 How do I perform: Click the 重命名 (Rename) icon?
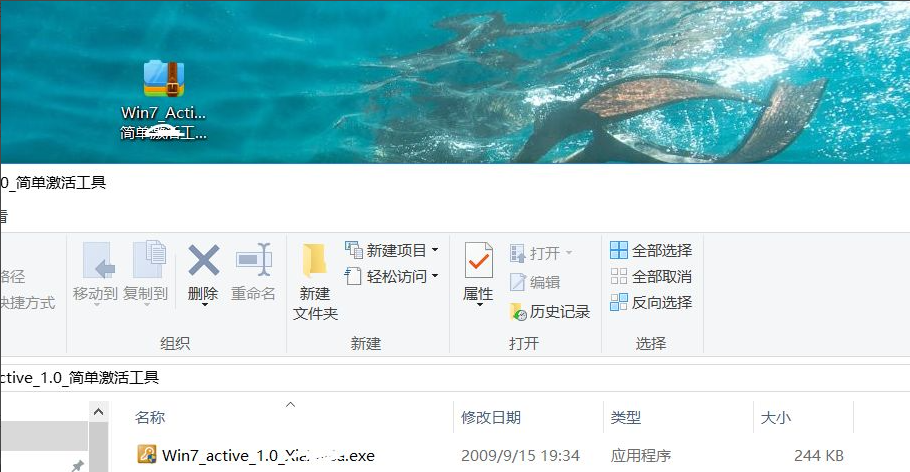pos(253,260)
